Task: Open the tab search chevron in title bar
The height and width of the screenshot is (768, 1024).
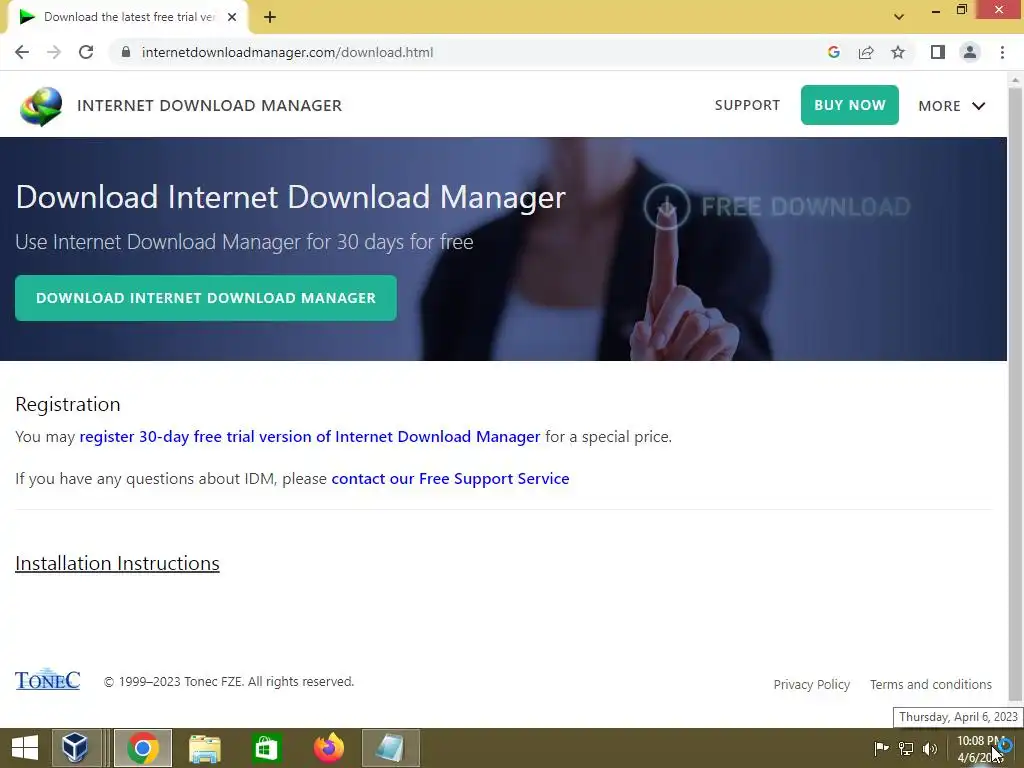Action: tap(899, 17)
